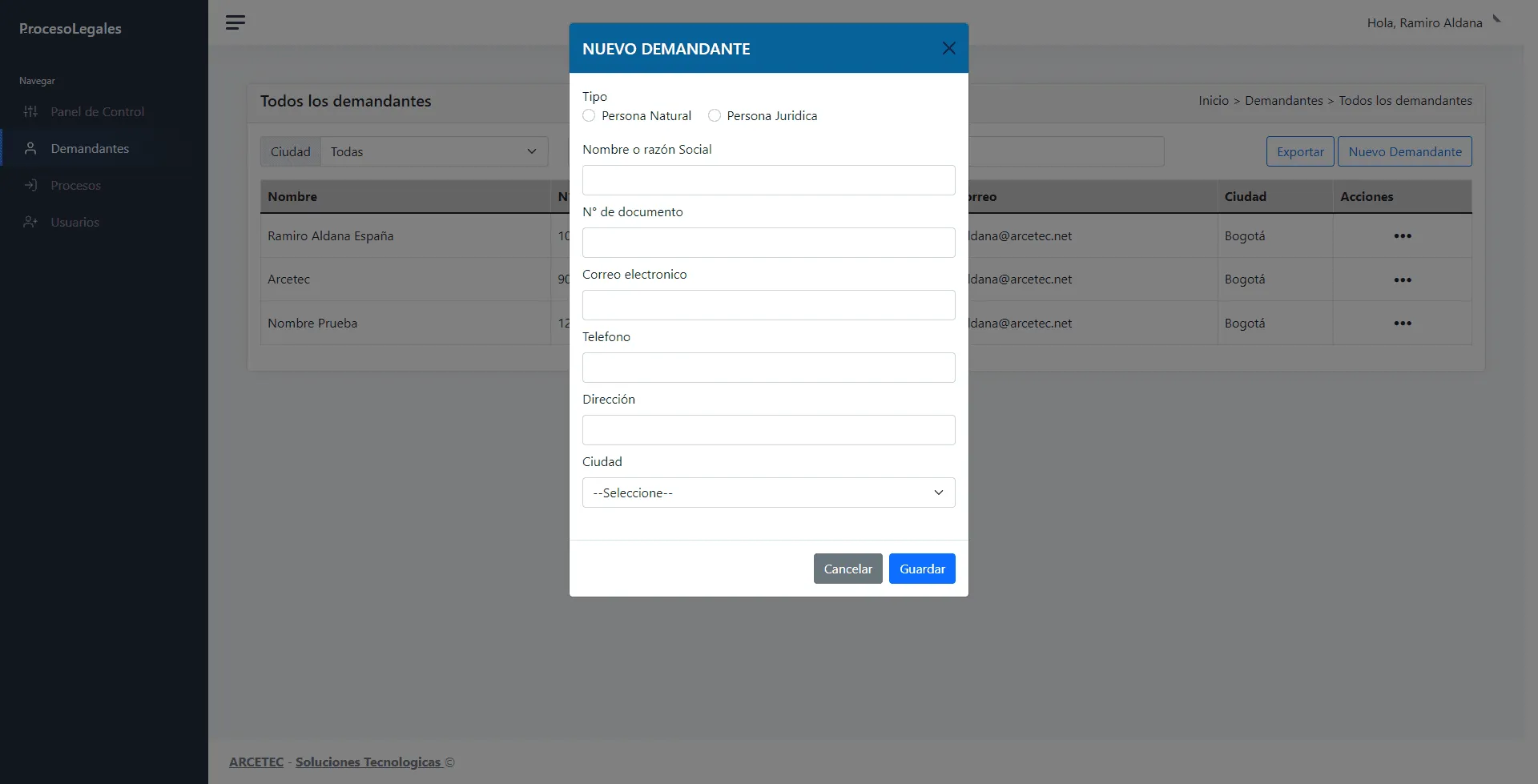Open actions menu for Arcetec row

pos(1402,280)
